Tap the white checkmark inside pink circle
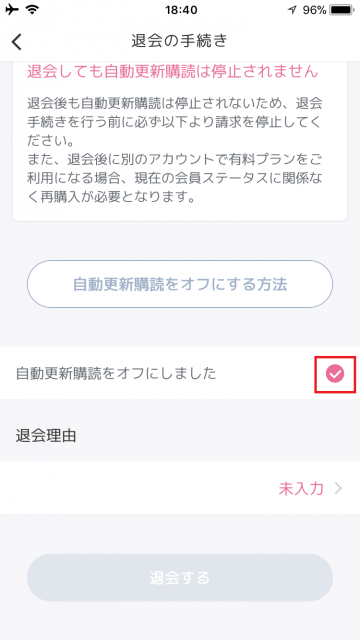This screenshot has width=360, height=640. [335, 374]
